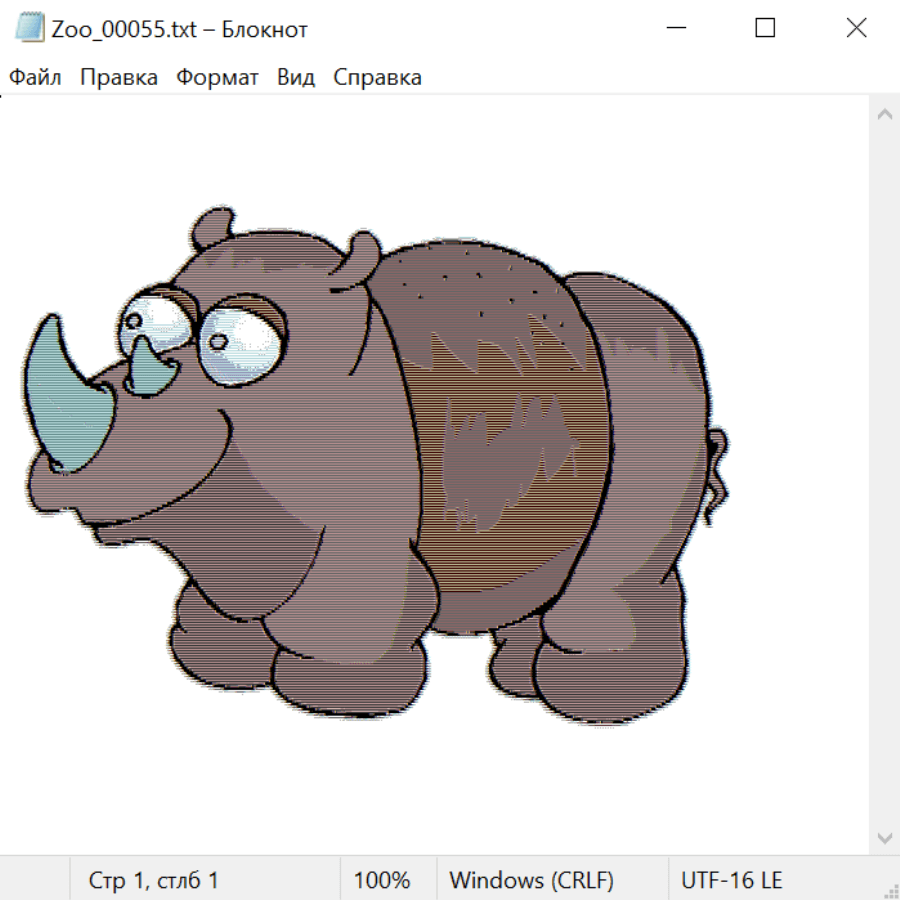This screenshot has height=900, width=900.
Task: Open the Правка menu
Action: click(x=119, y=78)
